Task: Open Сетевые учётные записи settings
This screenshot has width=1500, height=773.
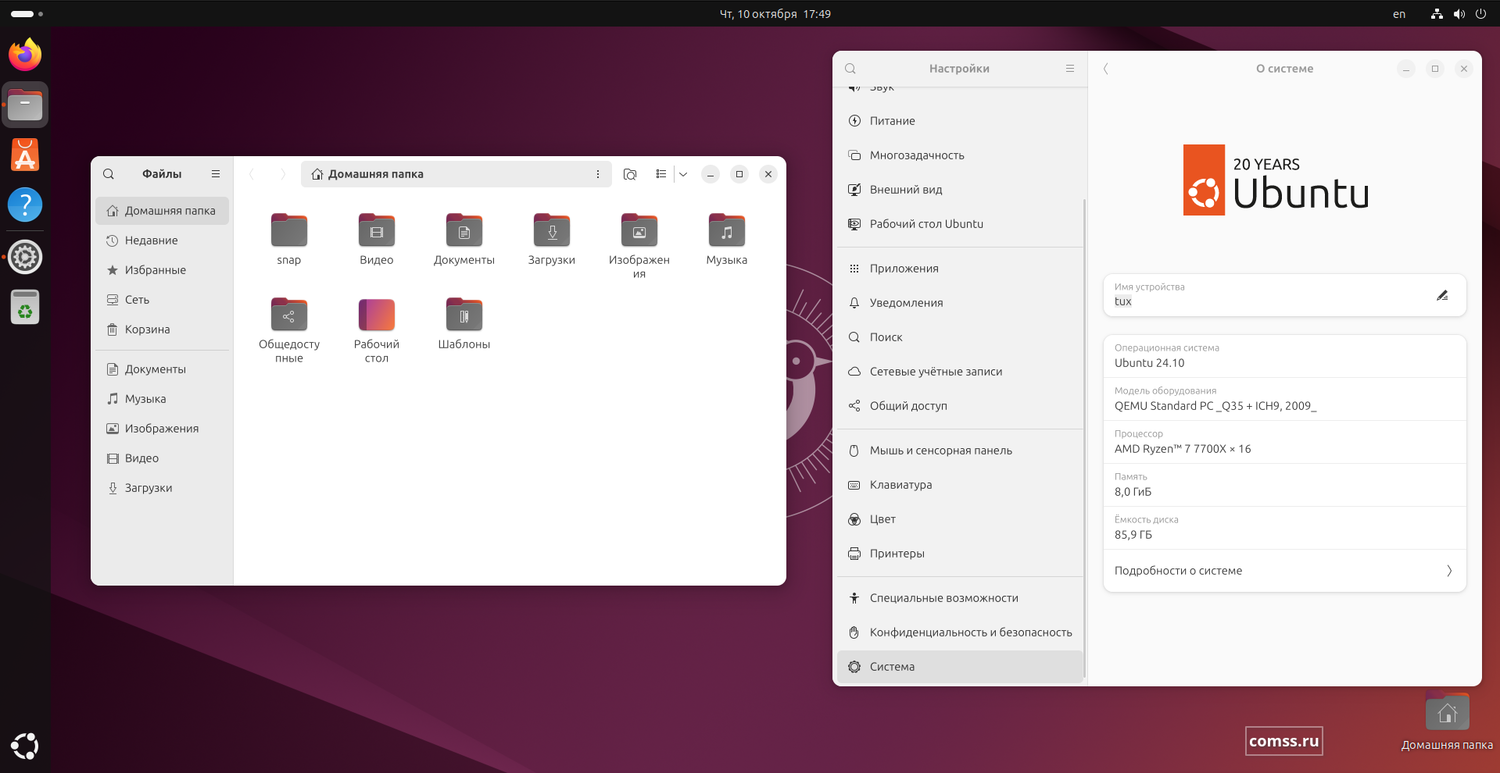Action: (x=960, y=372)
